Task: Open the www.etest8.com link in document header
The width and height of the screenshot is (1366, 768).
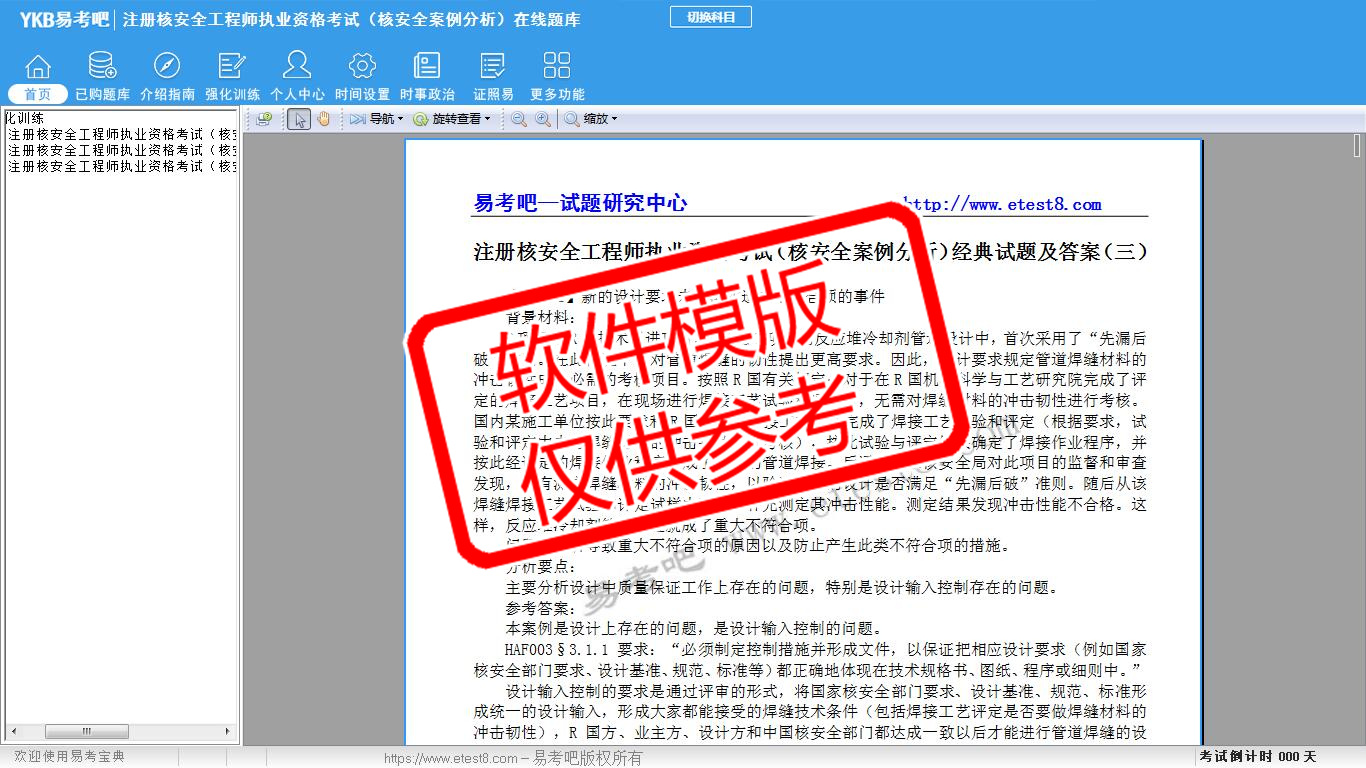Action: coord(1003,205)
